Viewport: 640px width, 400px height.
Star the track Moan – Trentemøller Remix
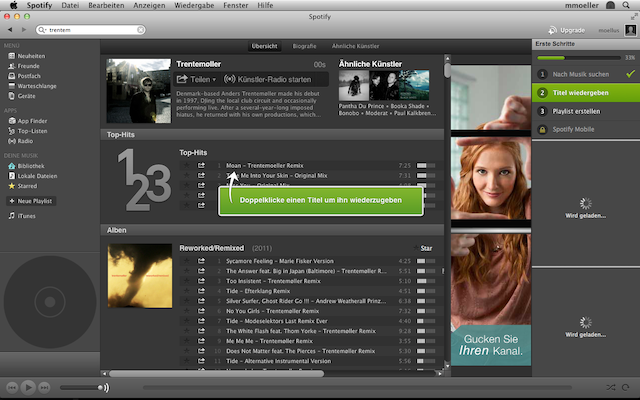pyautogui.click(x=187, y=165)
